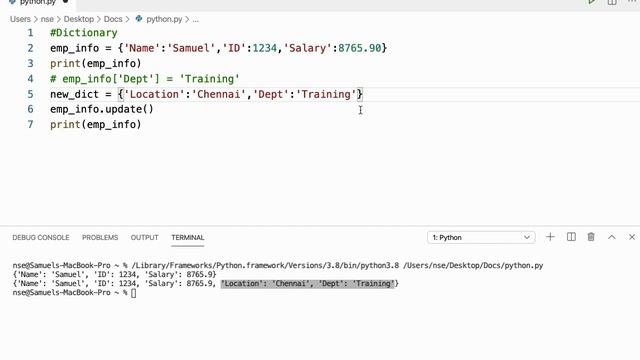Click line number 4 in the gutter
The image size is (640, 360).
(x=31, y=79)
